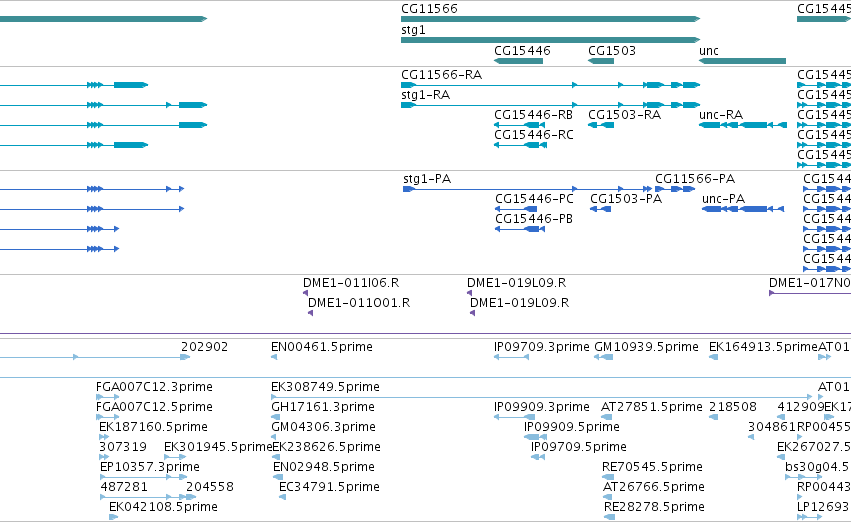Select the EK164913.5prime EST label
Viewport: 851px width, 522px height.
pyautogui.click(x=763, y=347)
